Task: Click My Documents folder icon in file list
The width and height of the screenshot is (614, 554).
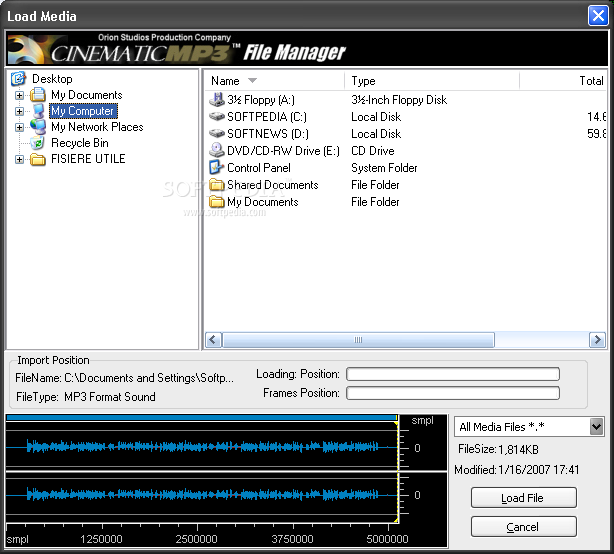Action: [217, 202]
